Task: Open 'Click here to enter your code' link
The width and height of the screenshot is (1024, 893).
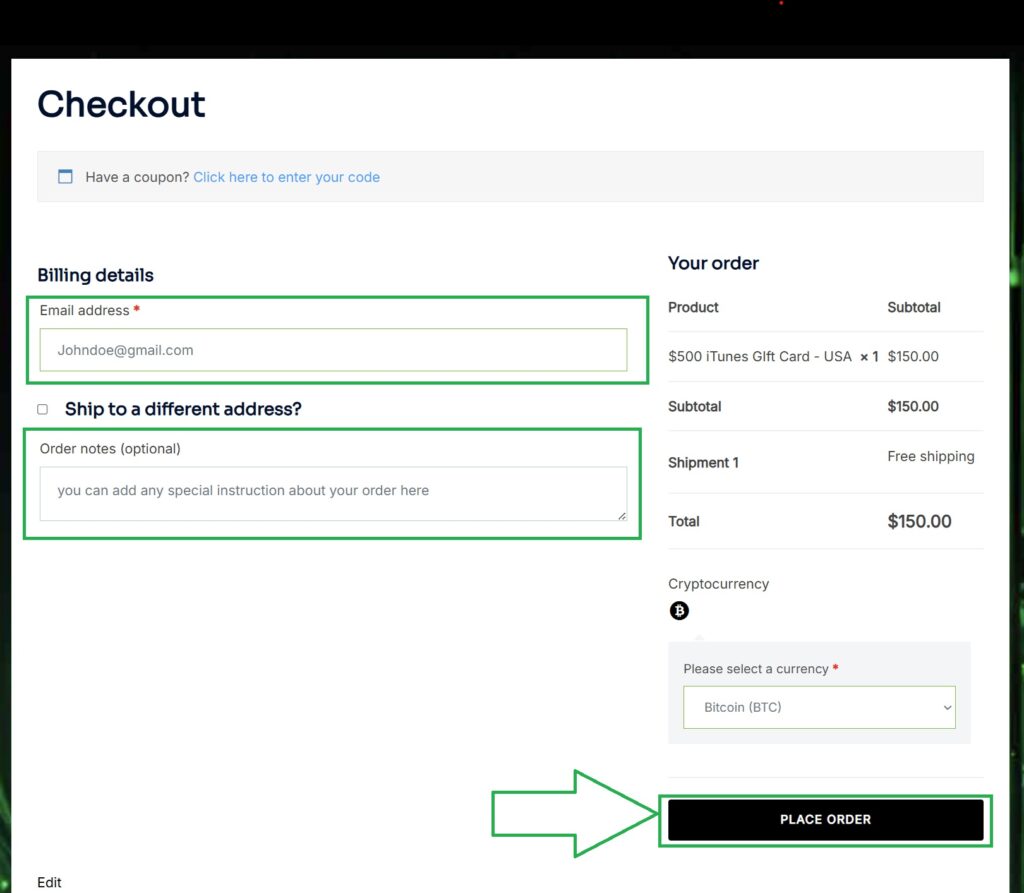Action: click(286, 177)
